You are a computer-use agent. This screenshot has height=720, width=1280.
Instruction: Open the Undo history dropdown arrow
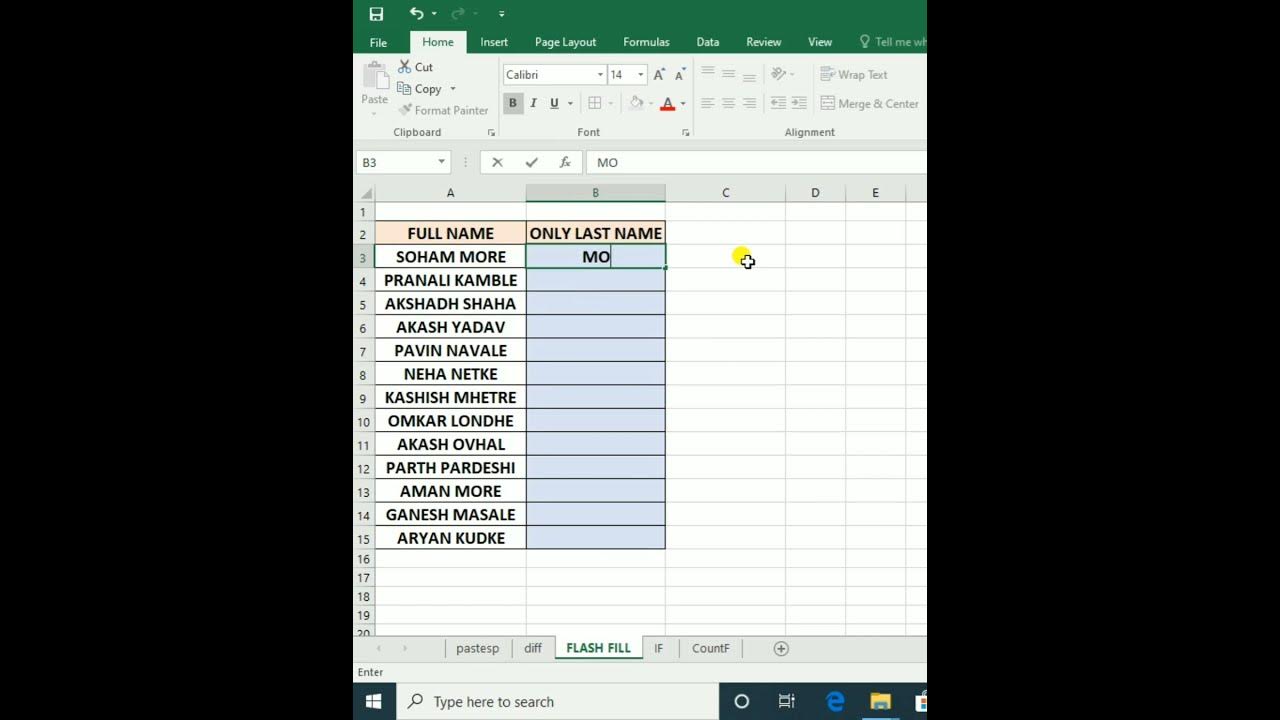click(434, 14)
